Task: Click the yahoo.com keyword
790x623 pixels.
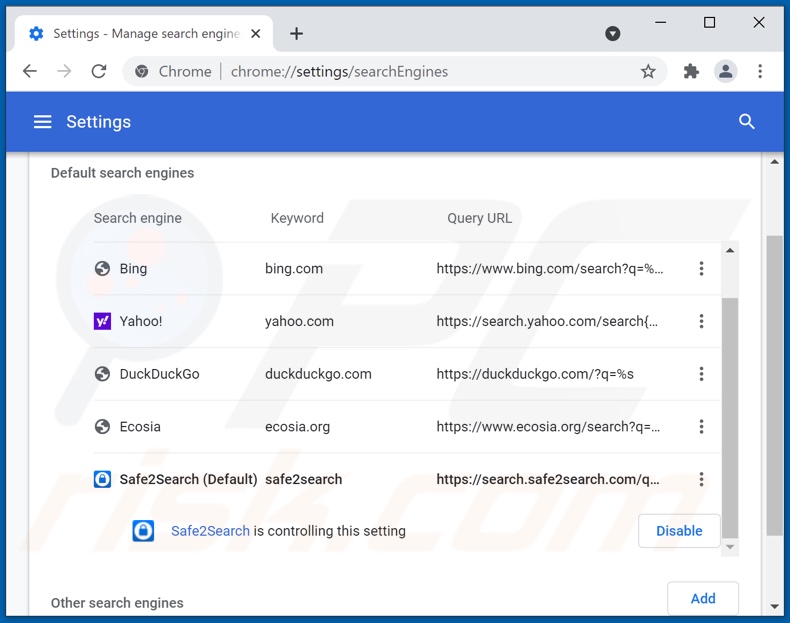Action: pyautogui.click(x=299, y=321)
